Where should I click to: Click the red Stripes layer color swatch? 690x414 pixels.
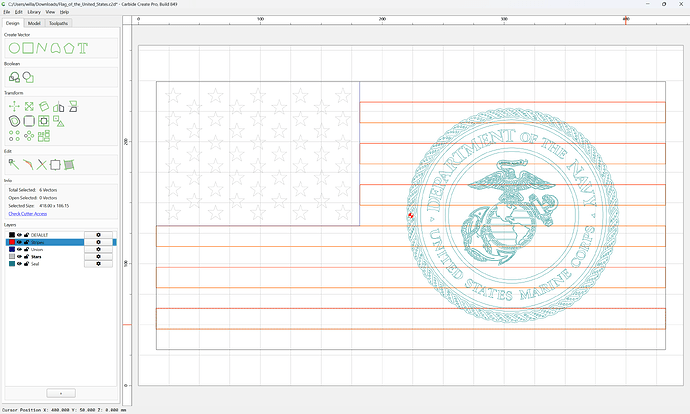point(12,242)
